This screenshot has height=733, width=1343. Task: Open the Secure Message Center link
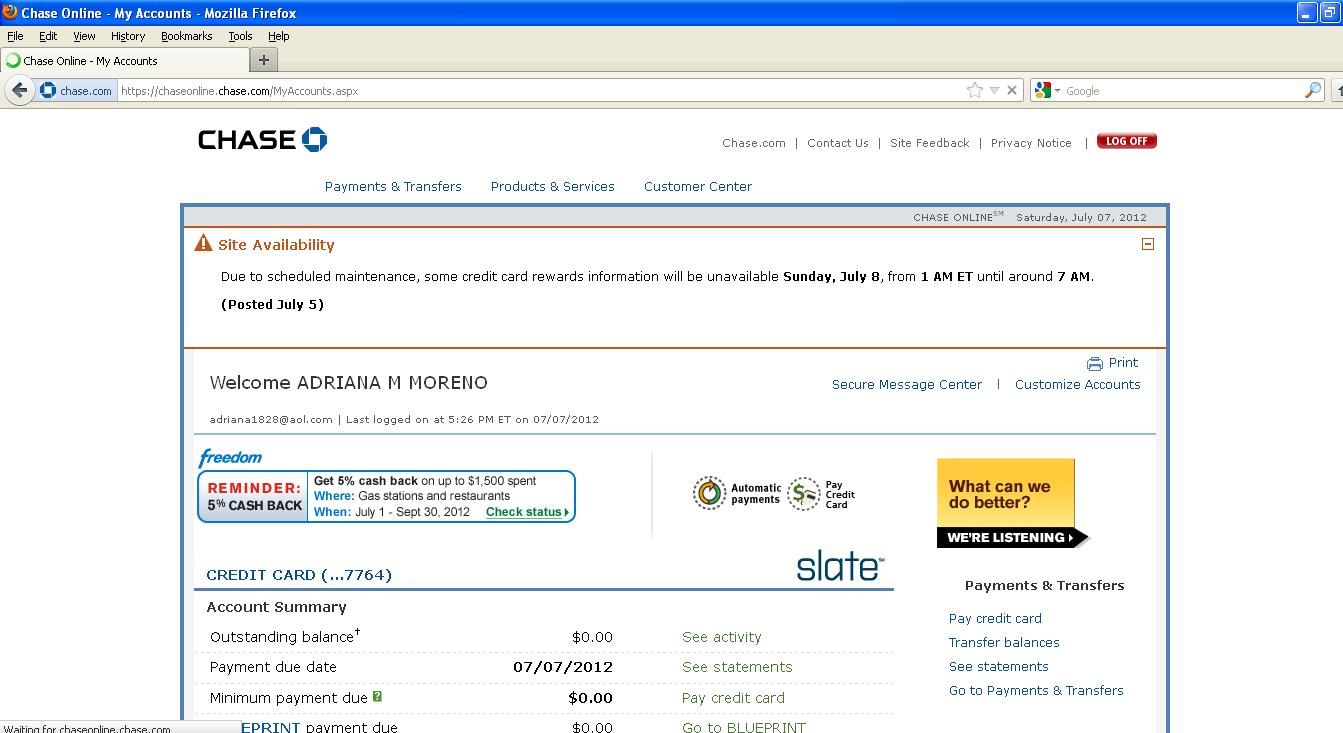pyautogui.click(x=907, y=384)
